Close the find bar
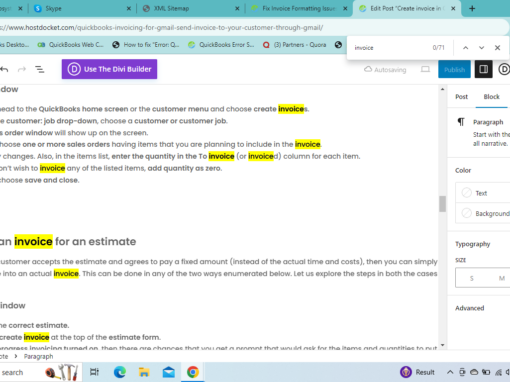The width and height of the screenshot is (510, 382). (x=497, y=48)
